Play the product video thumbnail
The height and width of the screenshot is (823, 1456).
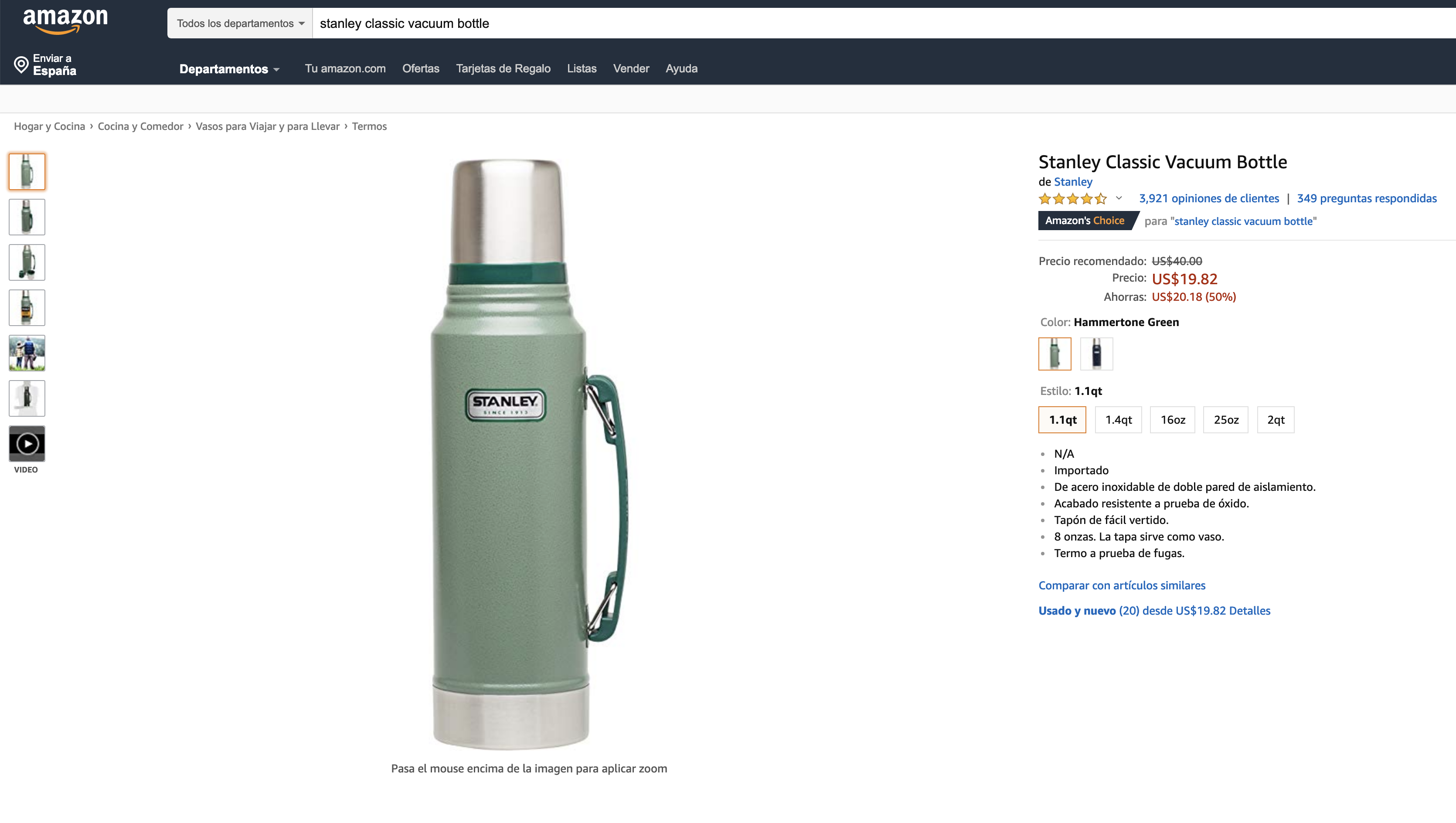[x=27, y=444]
